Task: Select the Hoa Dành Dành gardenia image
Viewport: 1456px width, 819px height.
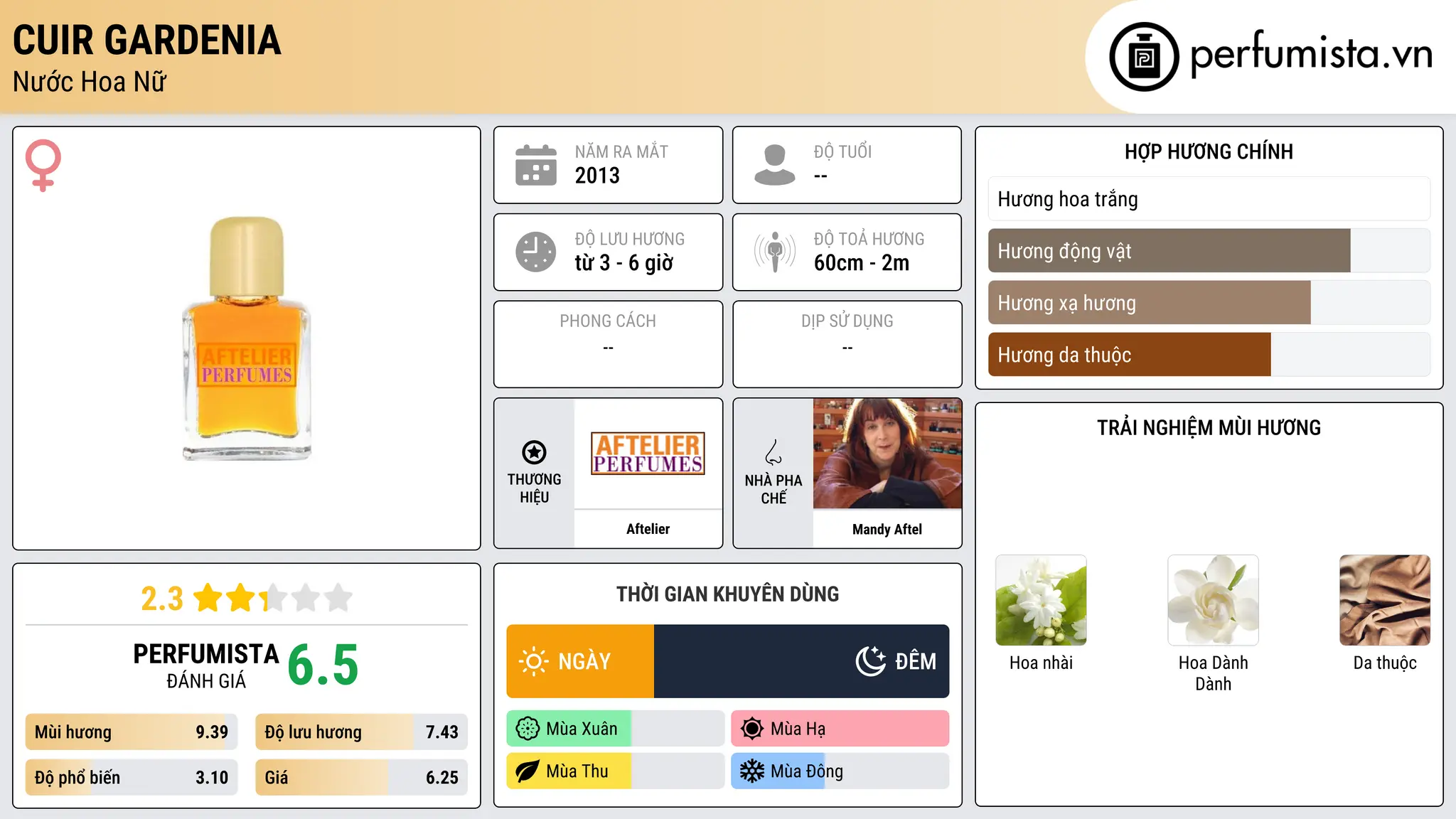Action: tap(1213, 600)
